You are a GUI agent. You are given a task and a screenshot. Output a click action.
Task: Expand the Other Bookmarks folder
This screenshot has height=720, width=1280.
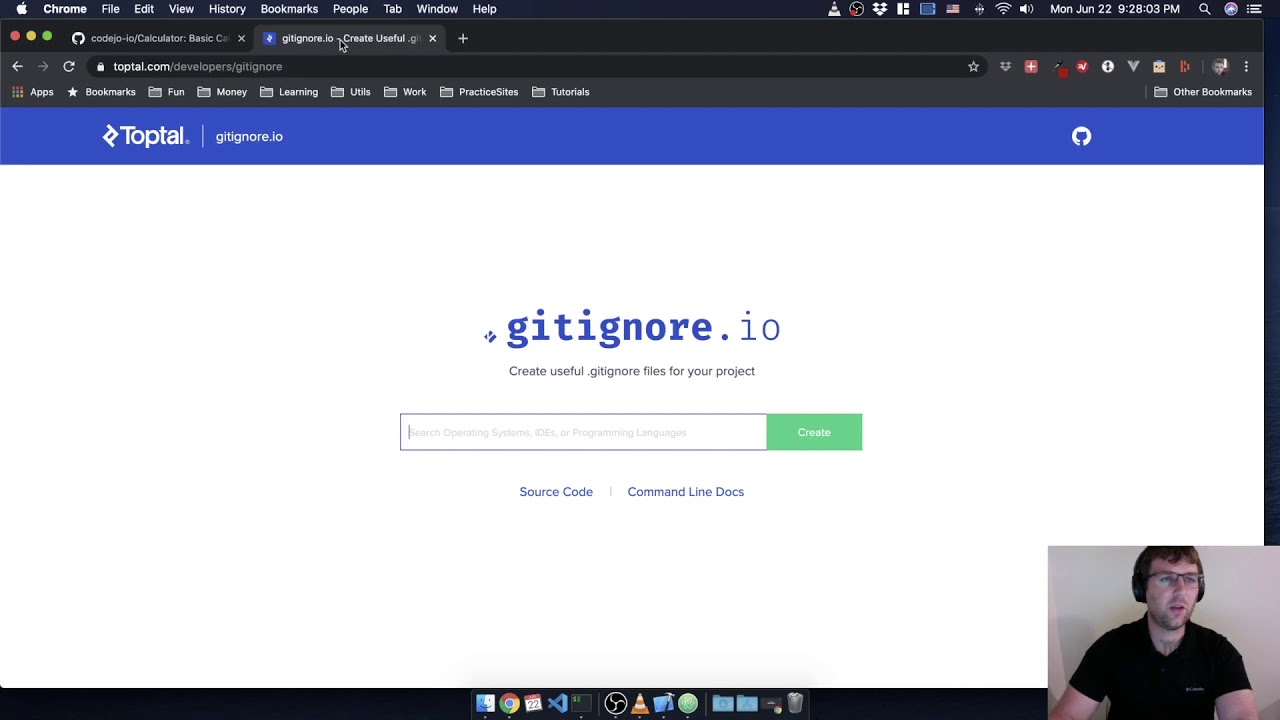click(x=1203, y=92)
